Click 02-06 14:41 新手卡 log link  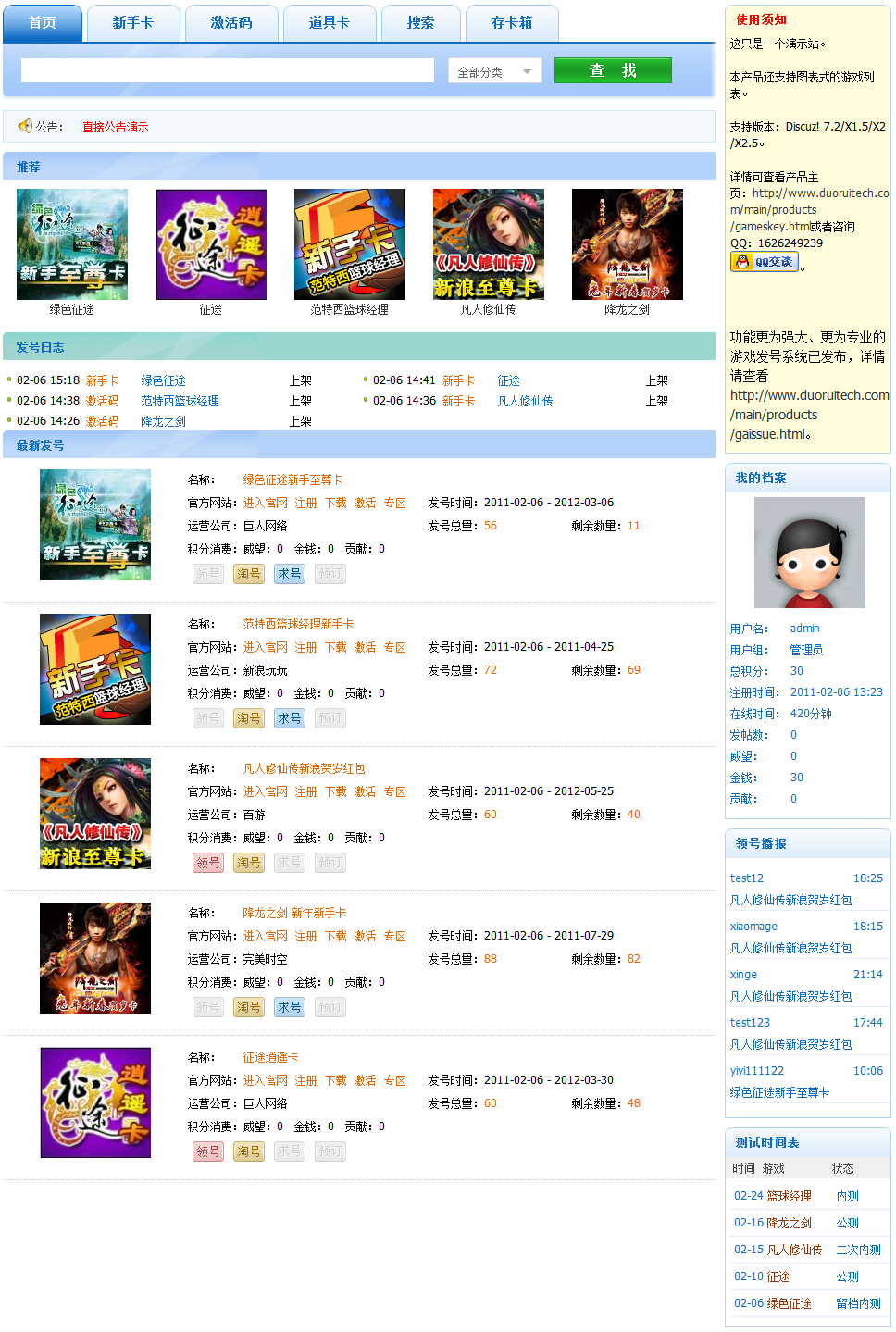(x=458, y=380)
